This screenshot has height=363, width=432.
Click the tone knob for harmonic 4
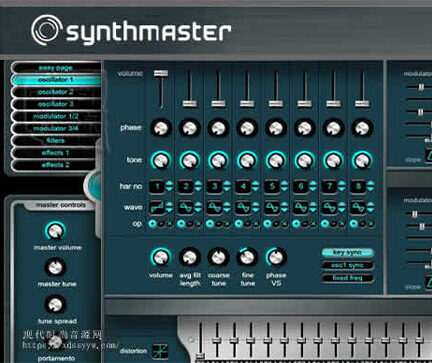pos(247,160)
